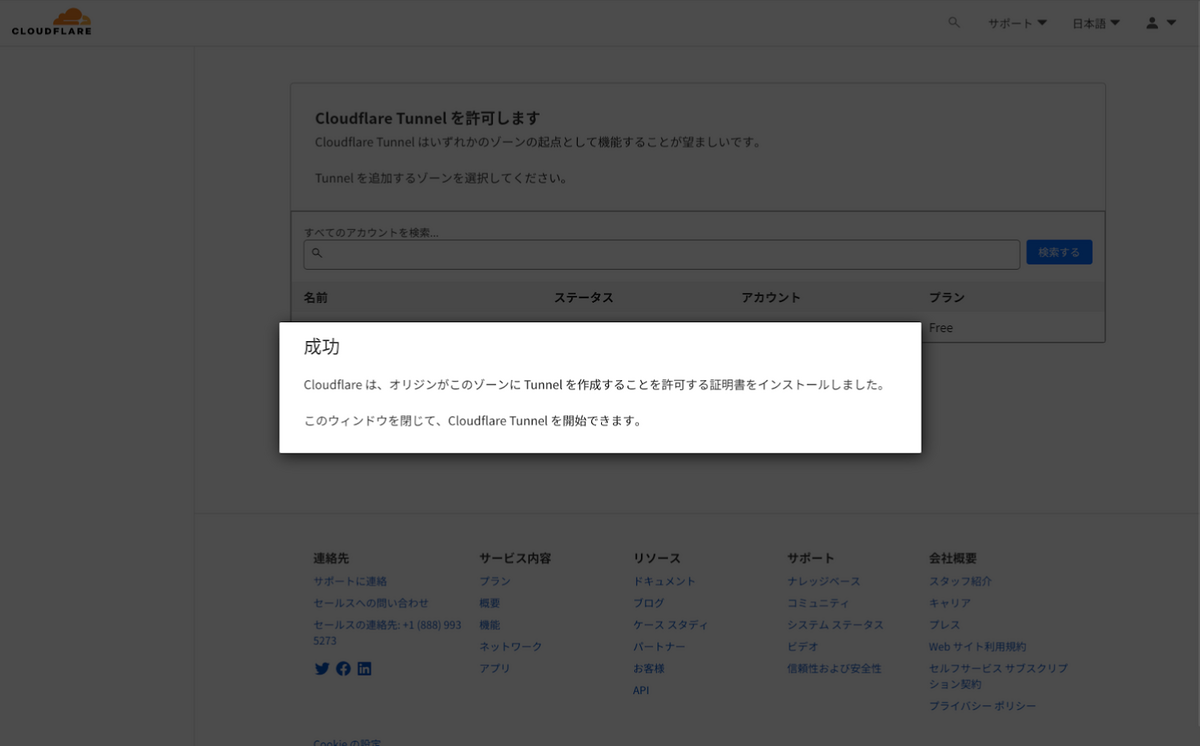Open search via the magnifier icon in the navbar
1200x746 pixels.
coord(953,22)
